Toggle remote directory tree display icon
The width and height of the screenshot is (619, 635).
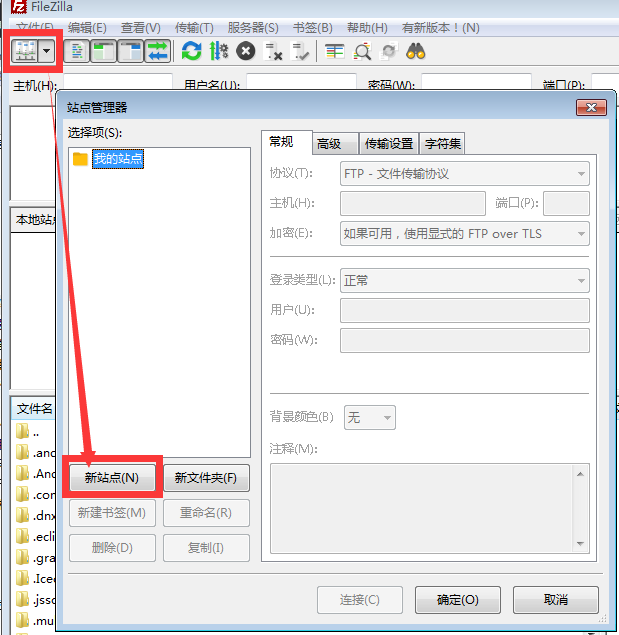tap(130, 51)
